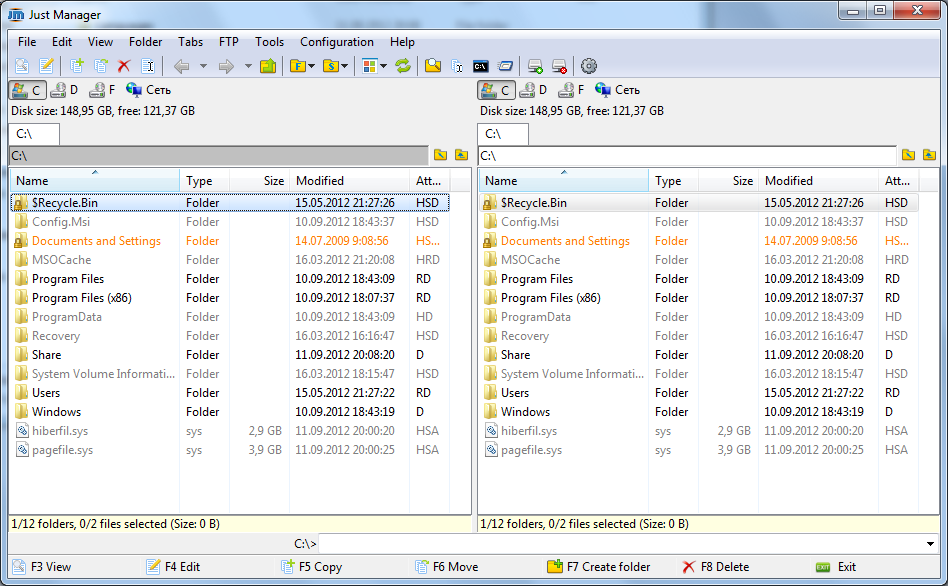Viewport: 948px width, 586px height.
Task: Open back history dropdown arrow
Action: click(203, 66)
